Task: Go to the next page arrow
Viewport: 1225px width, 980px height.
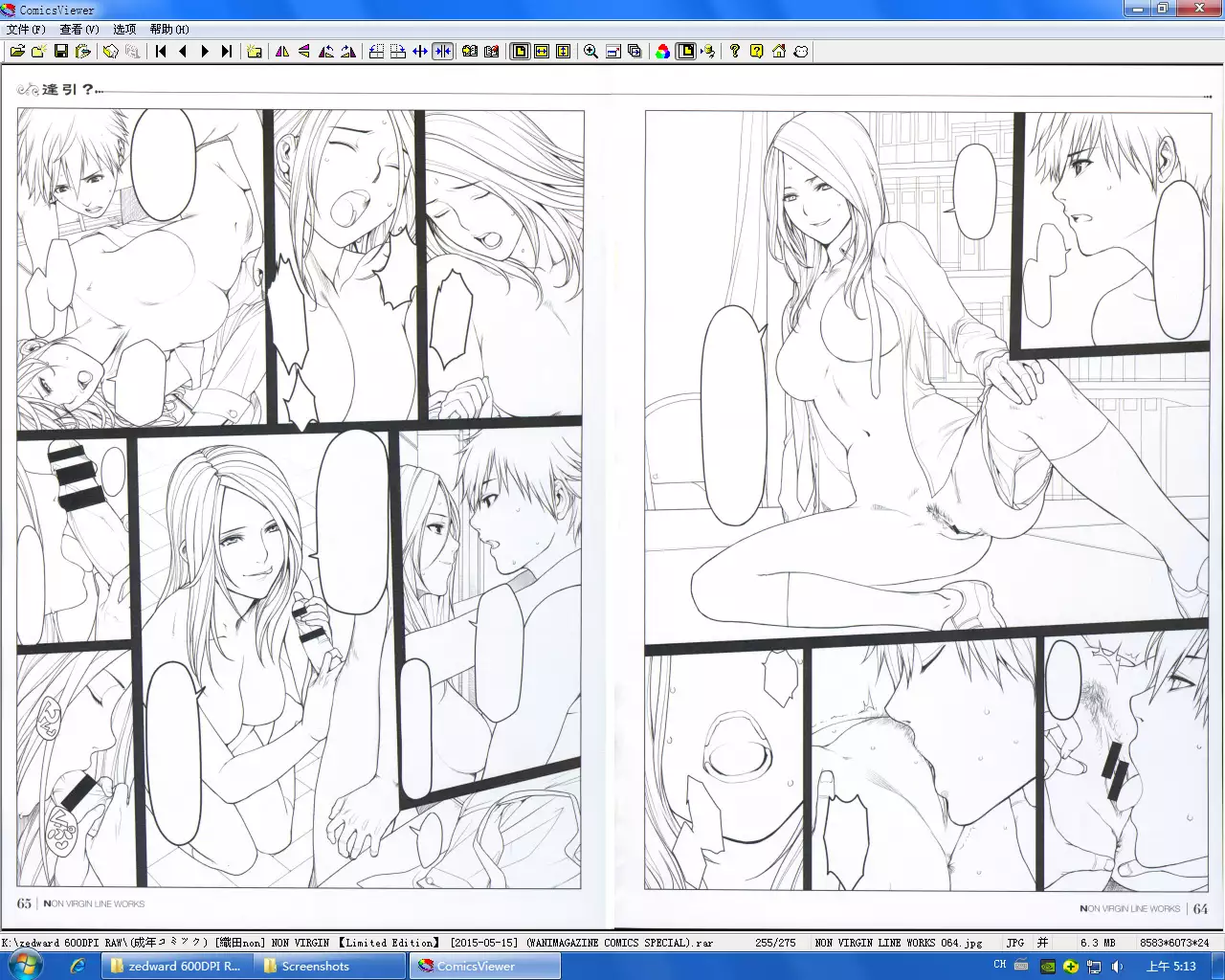Action: [x=205, y=52]
